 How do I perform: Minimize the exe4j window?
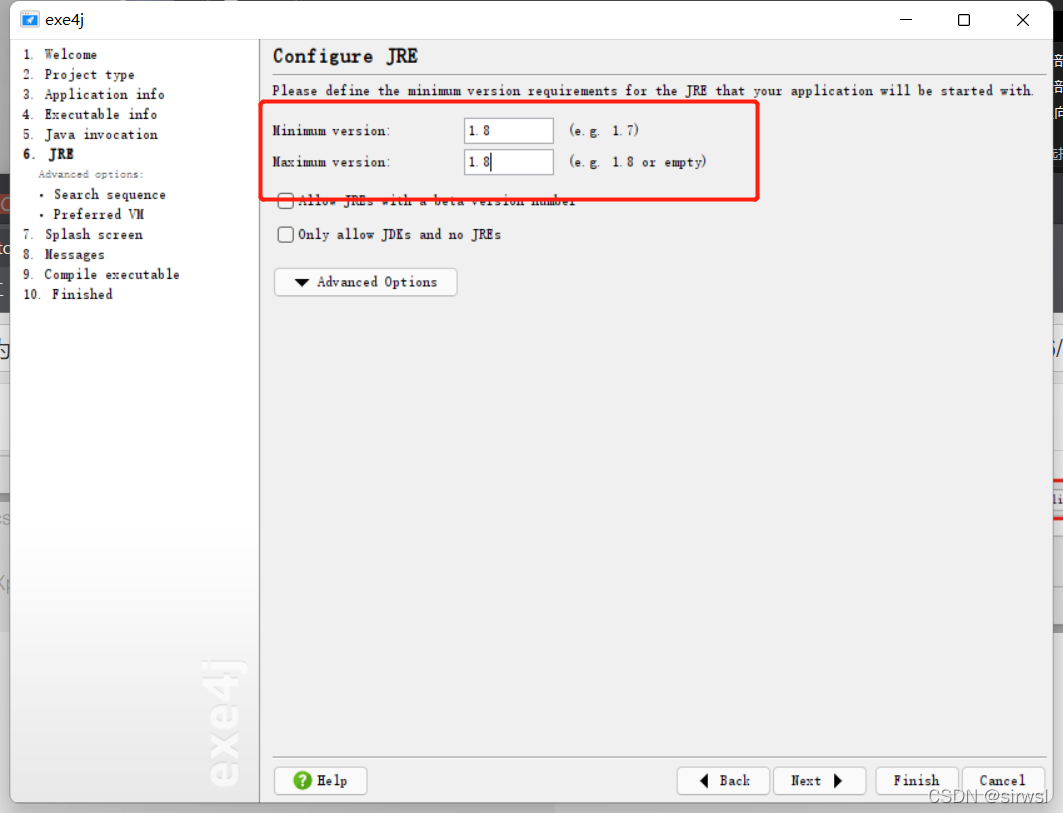pos(906,20)
